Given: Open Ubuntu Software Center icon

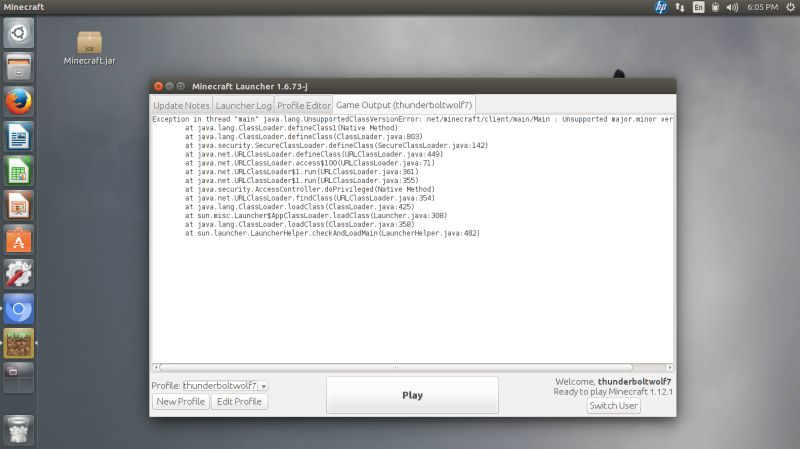Looking at the screenshot, I should click(19, 240).
